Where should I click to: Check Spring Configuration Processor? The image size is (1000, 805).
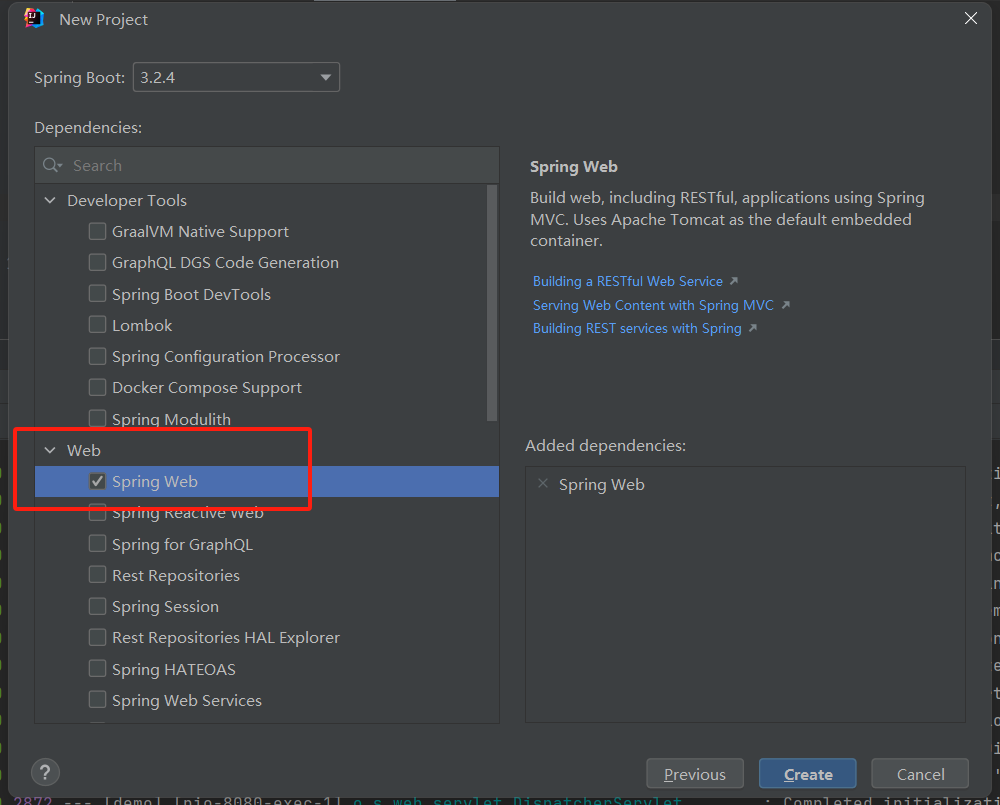[97, 356]
